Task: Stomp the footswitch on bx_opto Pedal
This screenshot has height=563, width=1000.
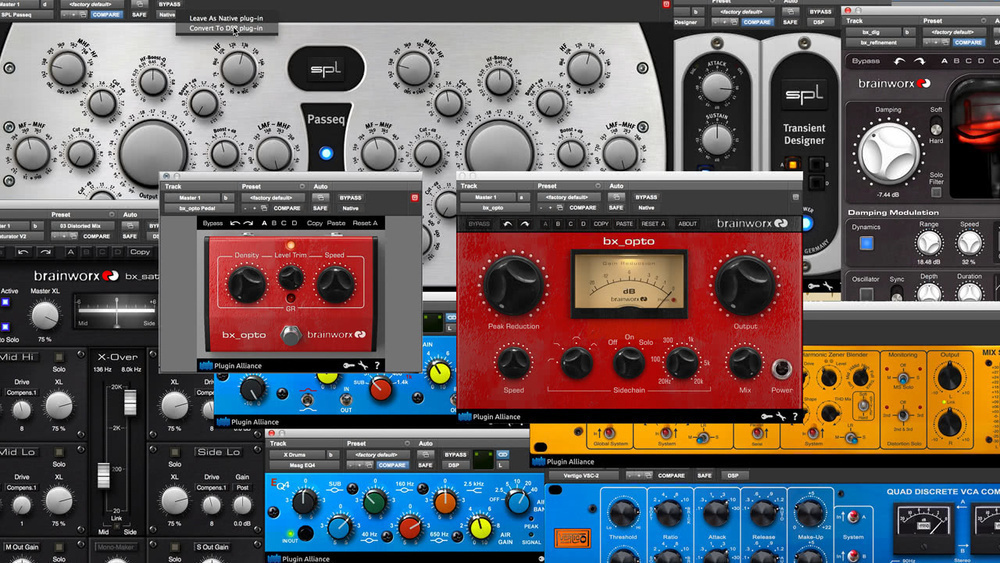Action: click(291, 335)
